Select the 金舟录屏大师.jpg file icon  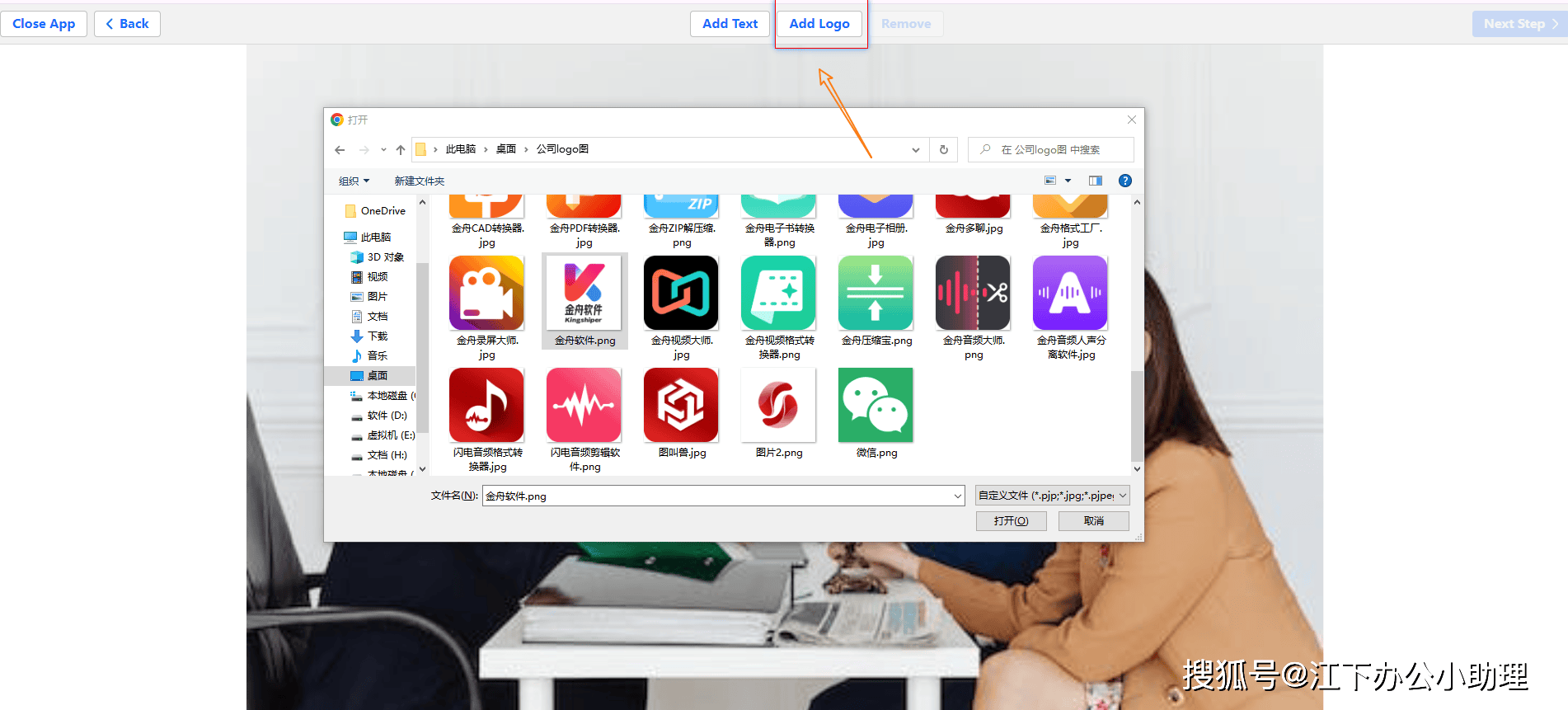coord(486,293)
